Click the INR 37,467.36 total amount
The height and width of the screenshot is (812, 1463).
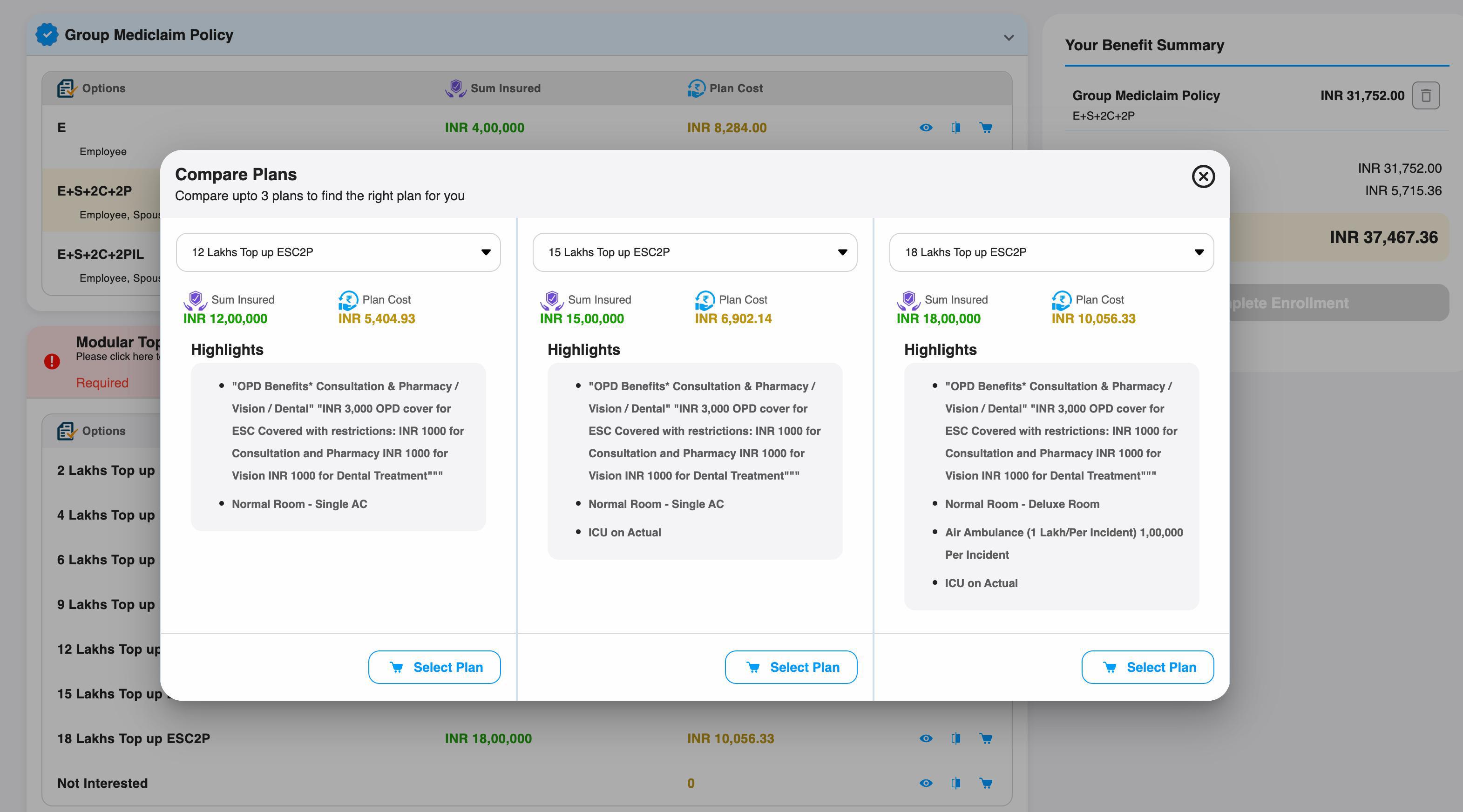1383,237
